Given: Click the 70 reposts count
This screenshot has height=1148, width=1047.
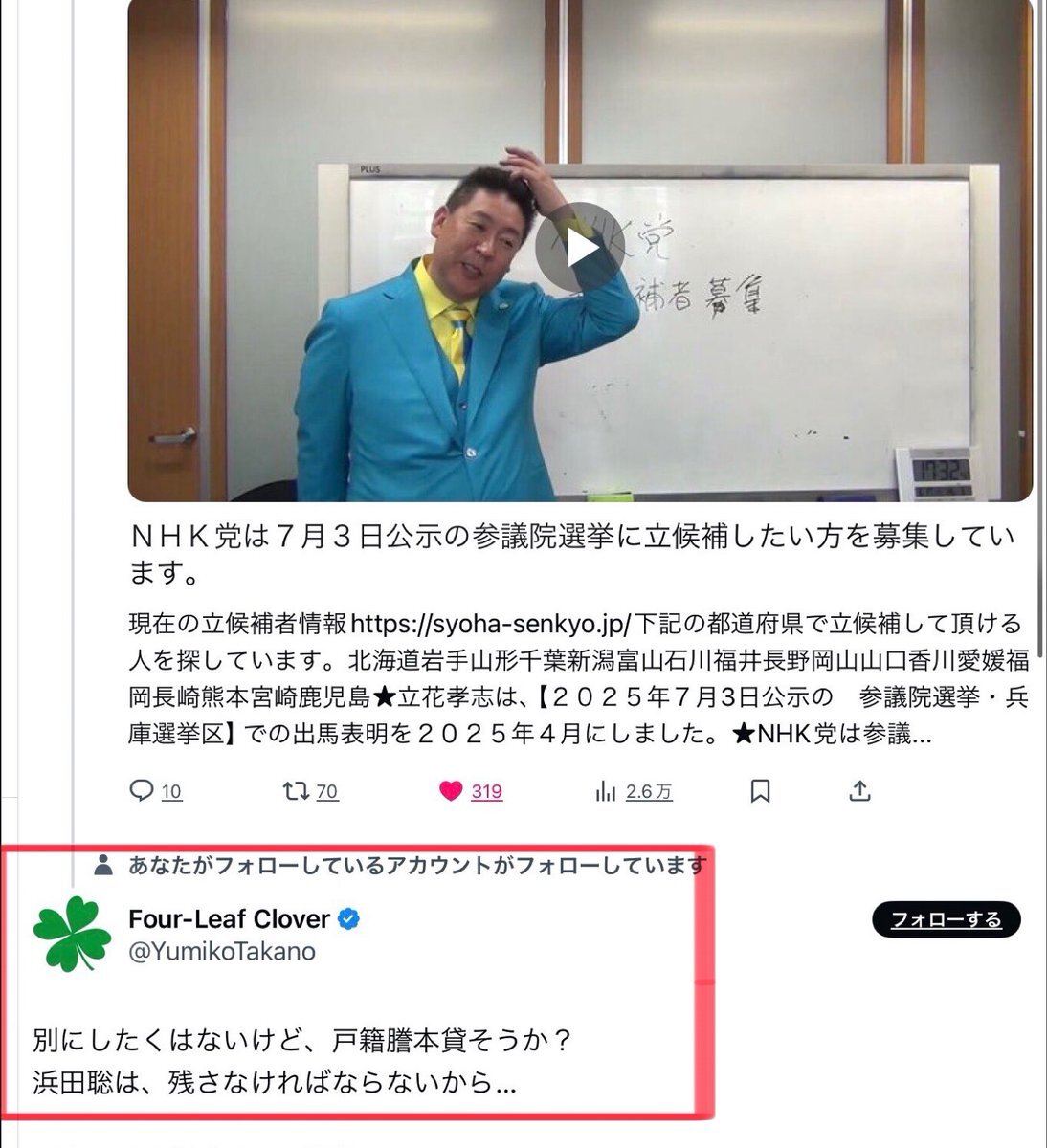Looking at the screenshot, I should tap(327, 792).
